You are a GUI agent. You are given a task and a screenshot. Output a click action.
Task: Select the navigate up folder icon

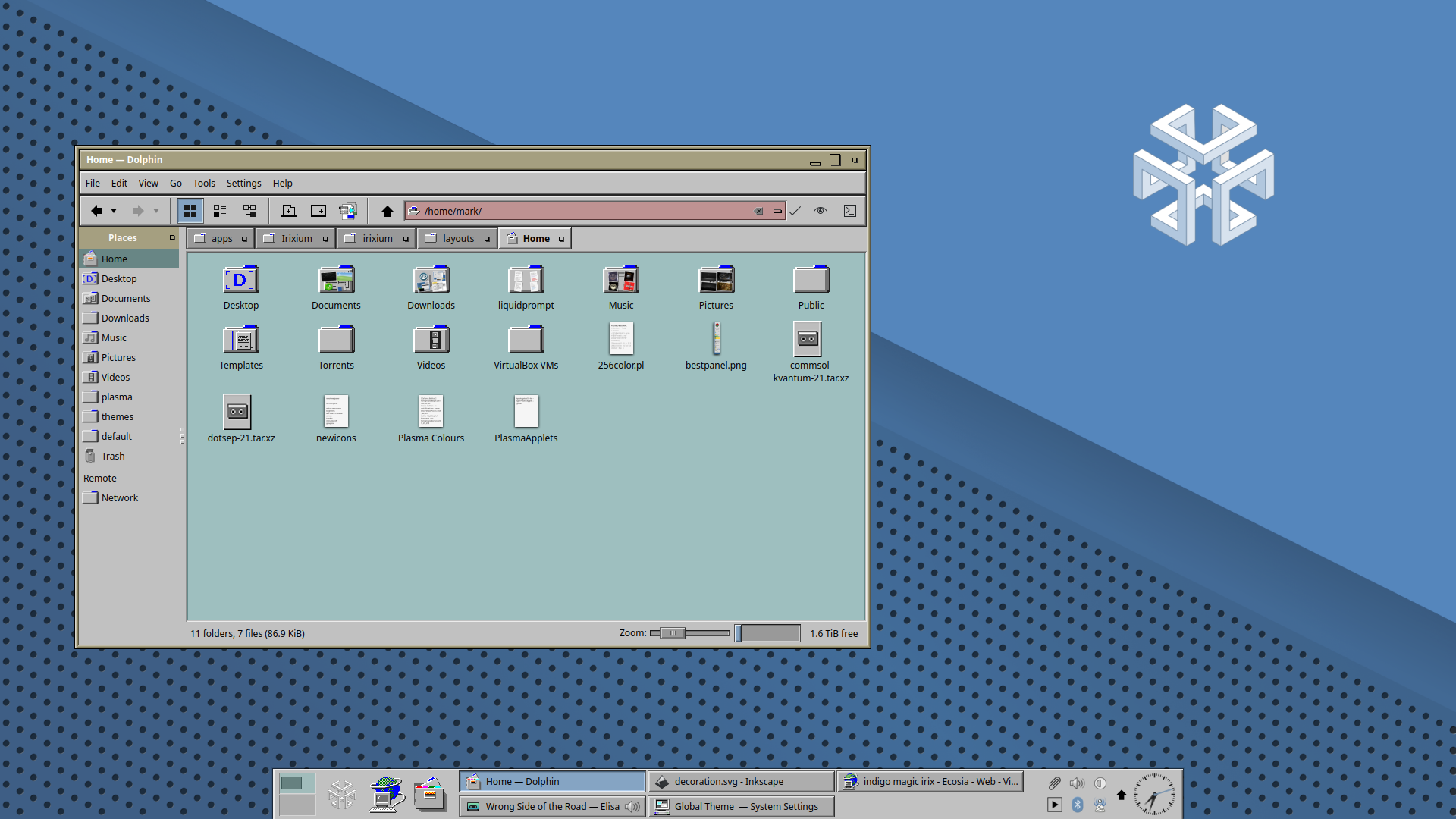point(387,210)
